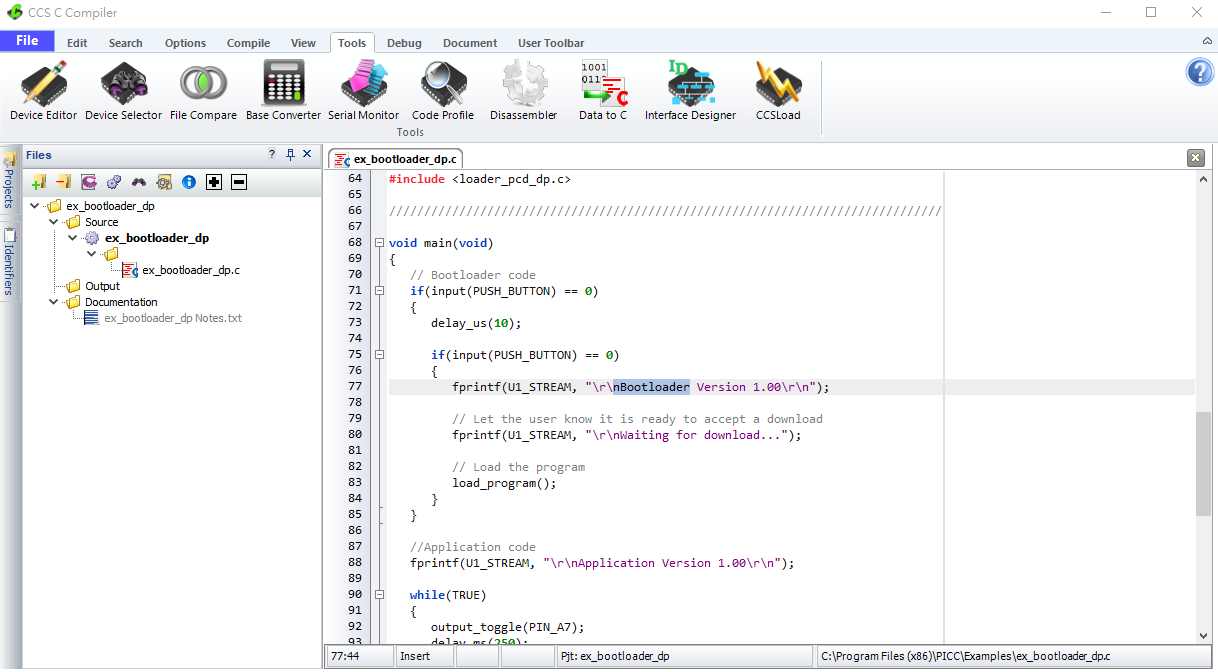This screenshot has width=1218, height=672.
Task: Expand all tree nodes with plus box icon
Action: pos(214,182)
